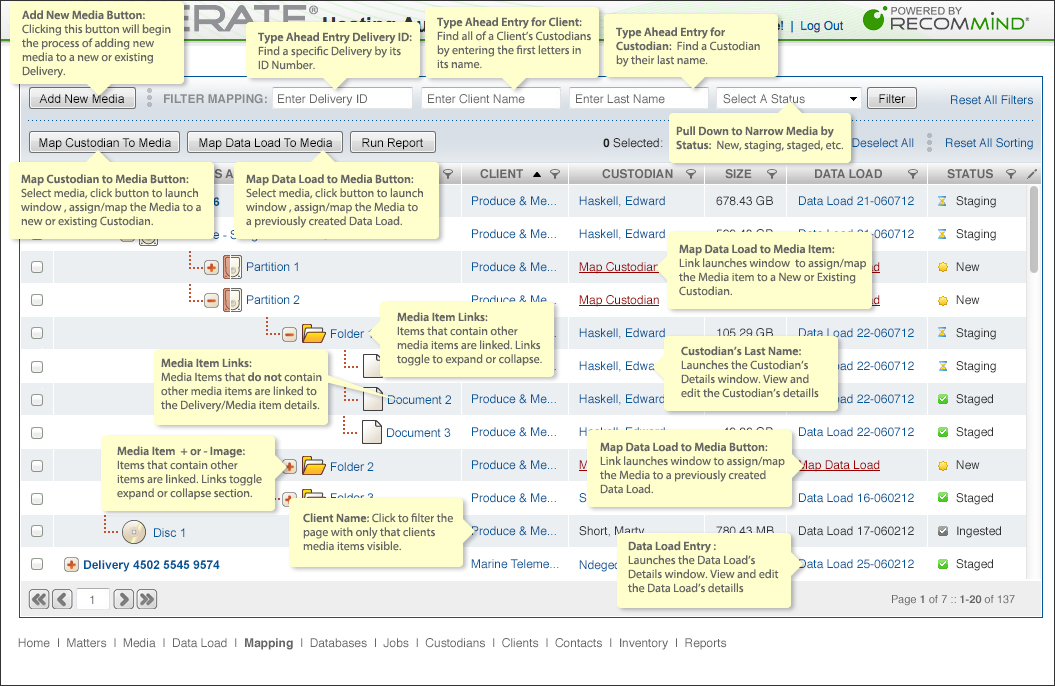Viewport: 1055px width, 686px height.
Task: Check the Partition 1 row checkbox
Action: click(x=37, y=267)
